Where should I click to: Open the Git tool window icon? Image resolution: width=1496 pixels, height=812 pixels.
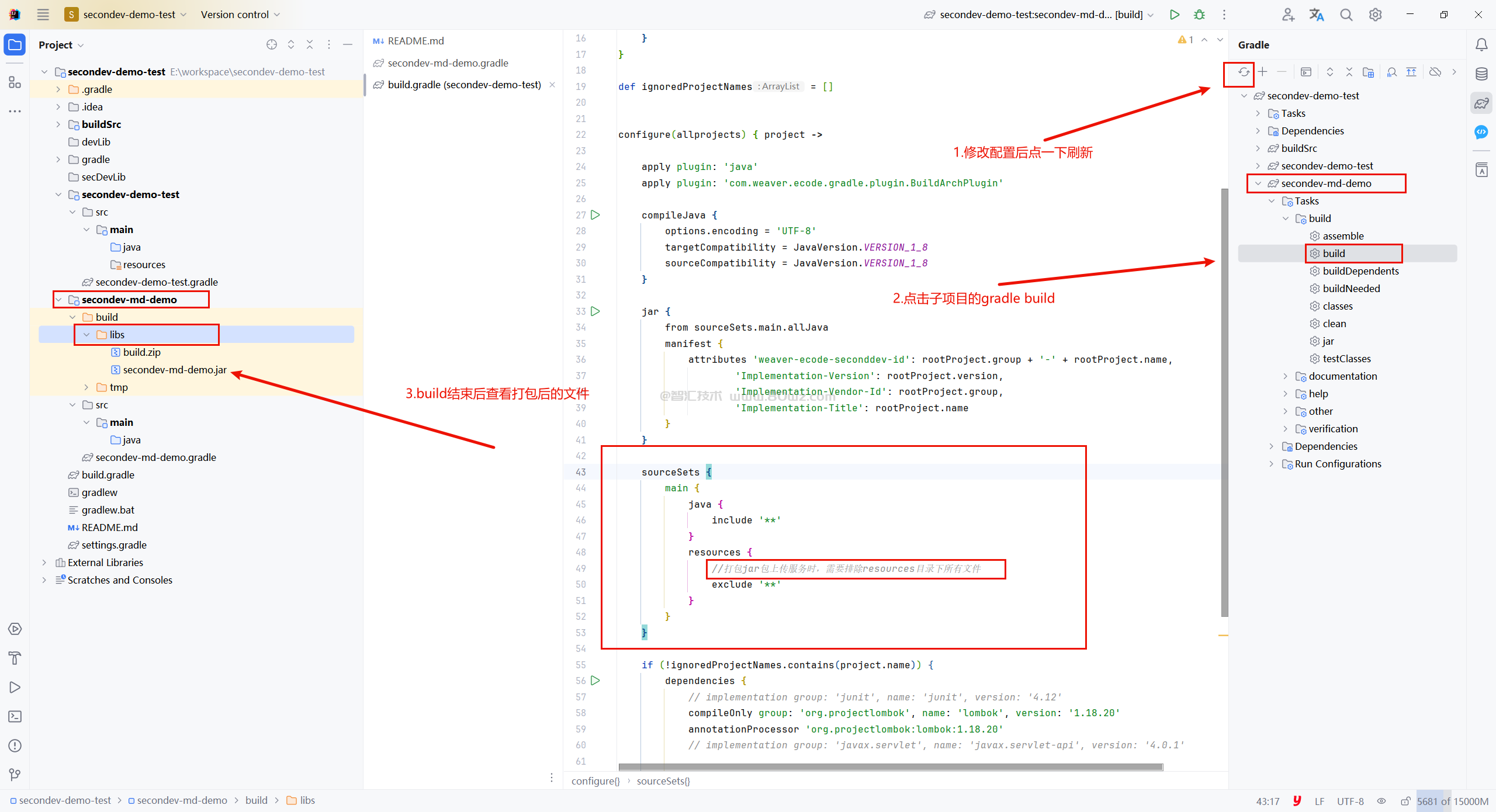(x=15, y=775)
